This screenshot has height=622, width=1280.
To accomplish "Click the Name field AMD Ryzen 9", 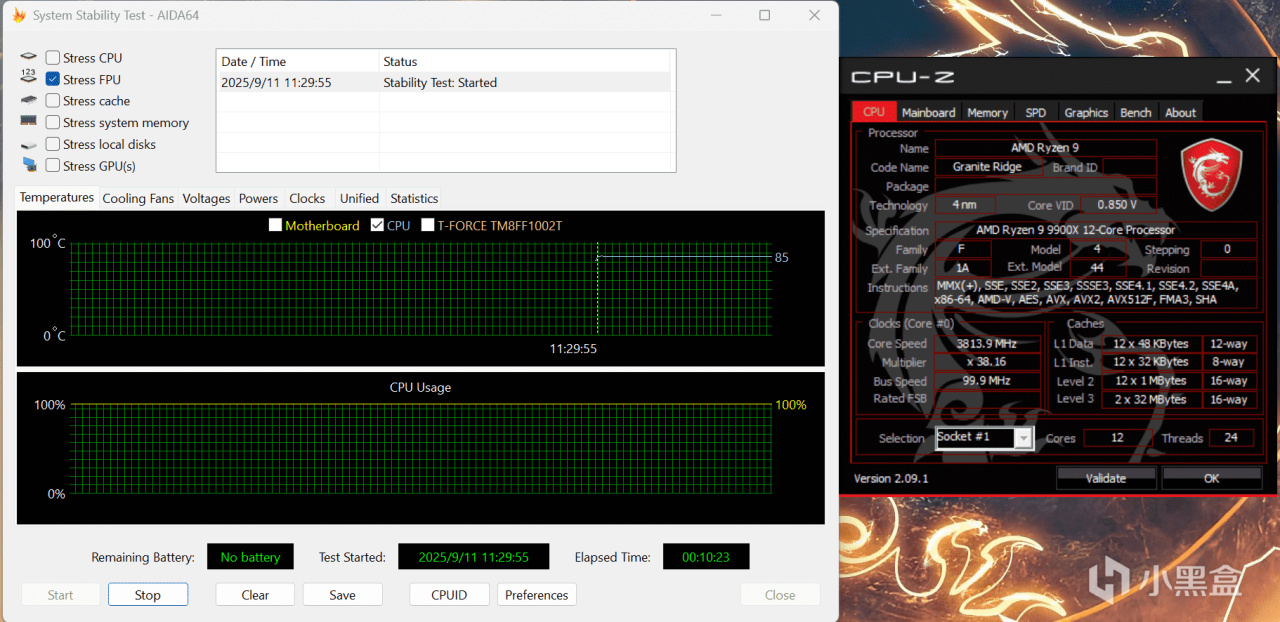I will 1045,148.
